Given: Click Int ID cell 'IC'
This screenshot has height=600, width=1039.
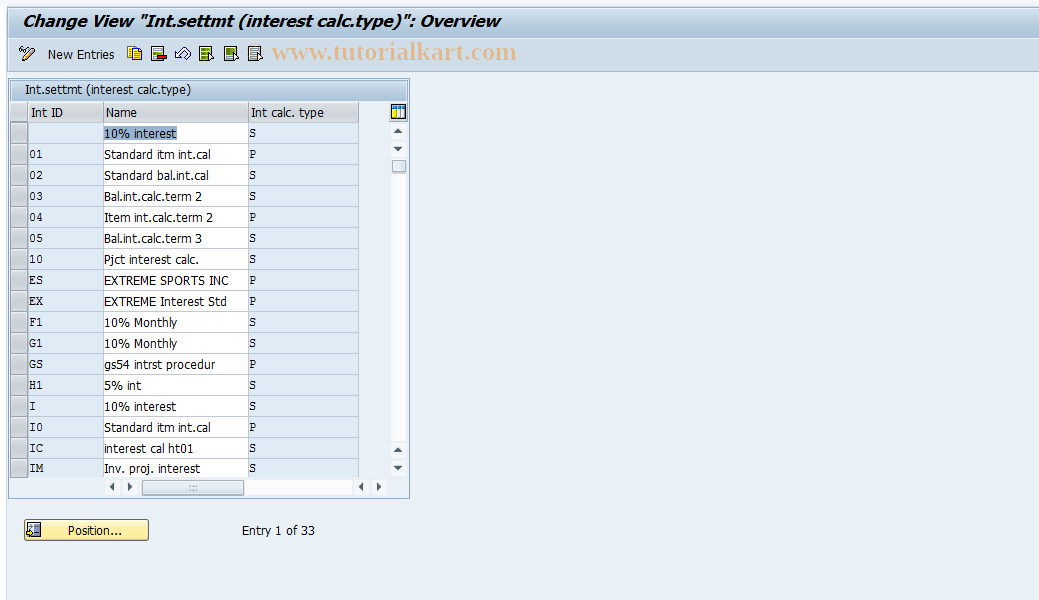Looking at the screenshot, I should 66,449.
